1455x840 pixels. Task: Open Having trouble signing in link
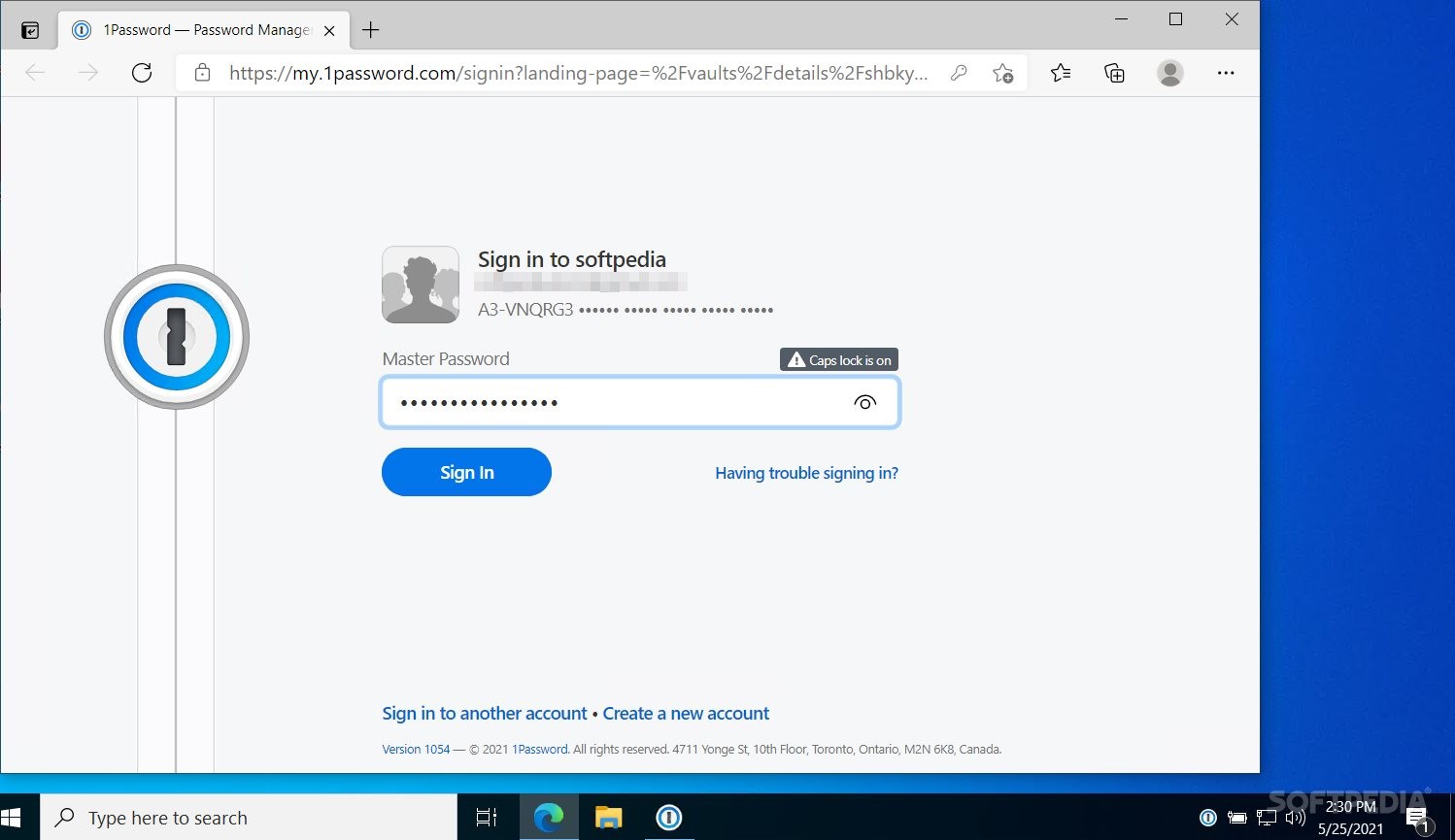coord(806,473)
